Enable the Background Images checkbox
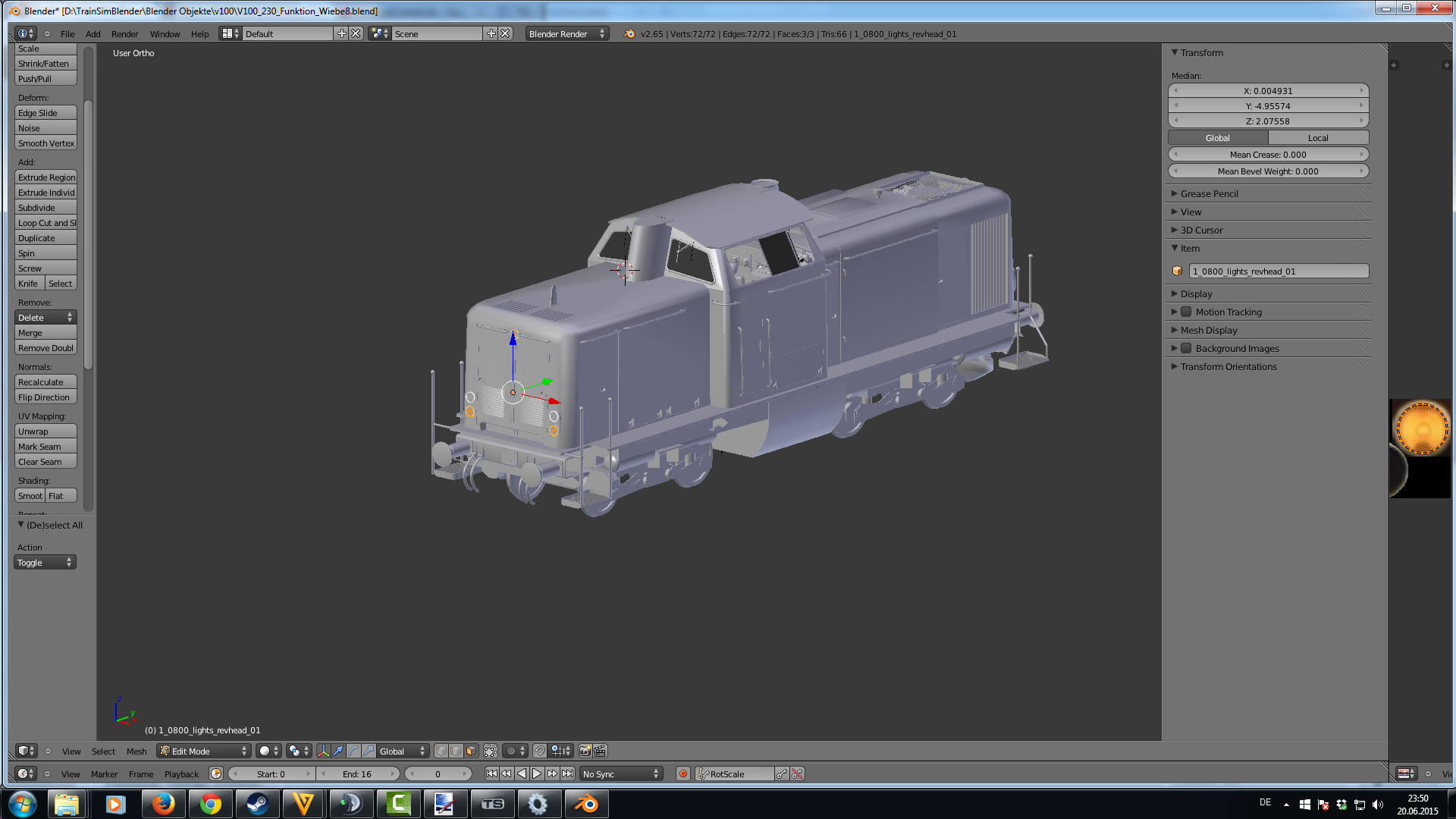The width and height of the screenshot is (1456, 819). (1186, 348)
